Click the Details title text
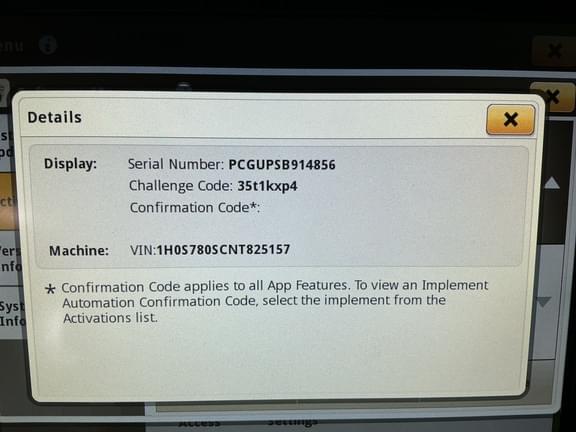The height and width of the screenshot is (432, 576). [54, 118]
